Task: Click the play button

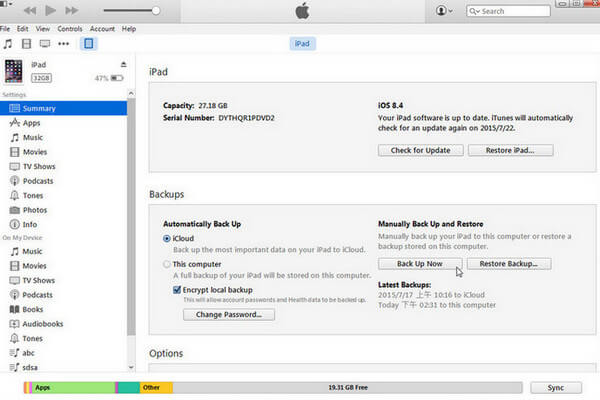Action: pos(51,11)
